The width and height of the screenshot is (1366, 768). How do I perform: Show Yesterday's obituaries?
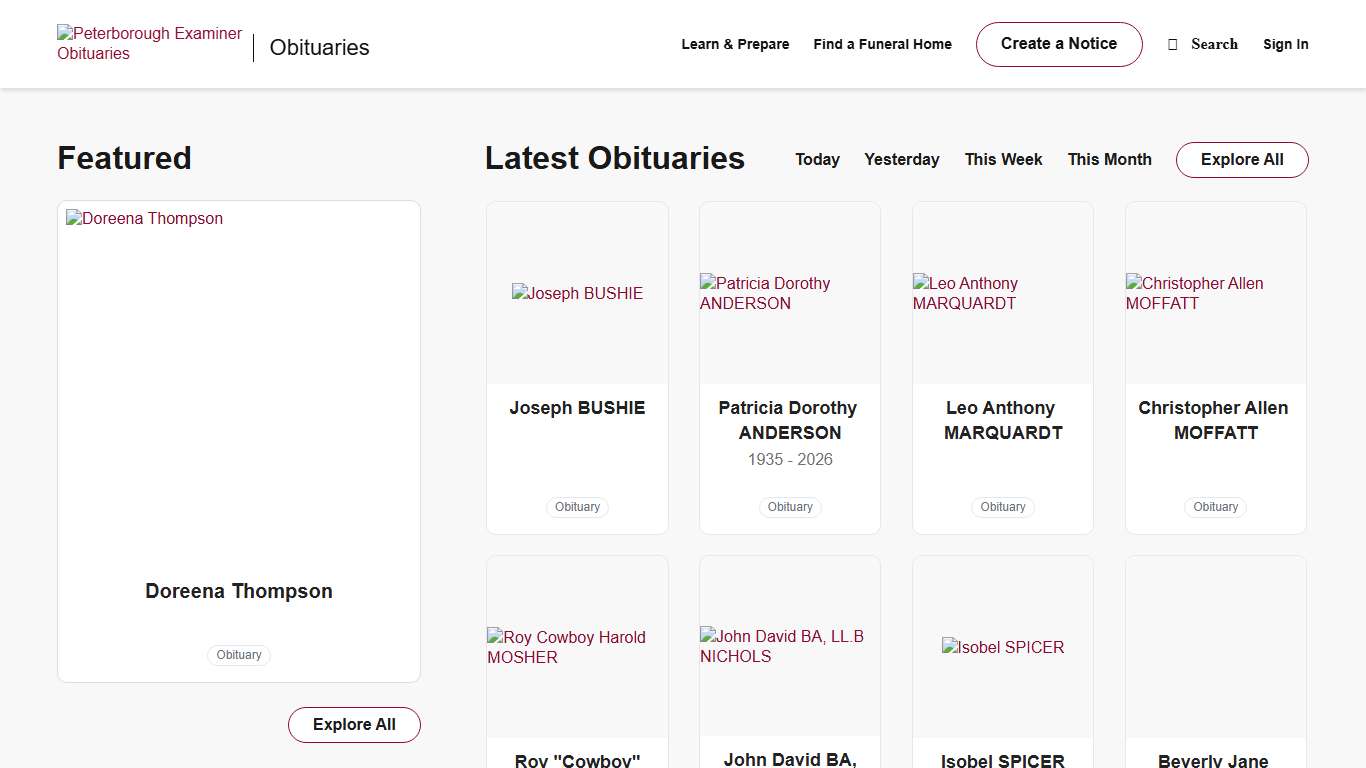[x=901, y=159]
